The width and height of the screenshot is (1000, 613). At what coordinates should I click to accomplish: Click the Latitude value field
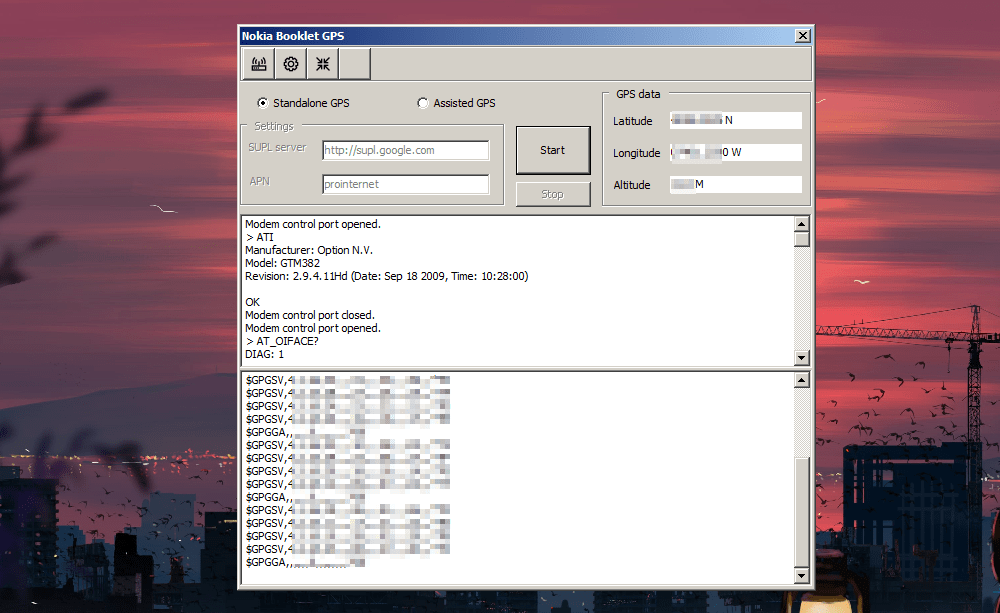(735, 121)
